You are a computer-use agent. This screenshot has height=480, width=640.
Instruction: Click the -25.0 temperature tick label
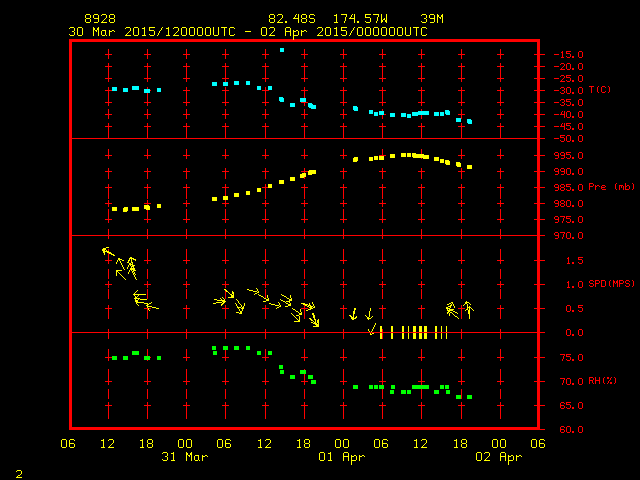(x=568, y=79)
